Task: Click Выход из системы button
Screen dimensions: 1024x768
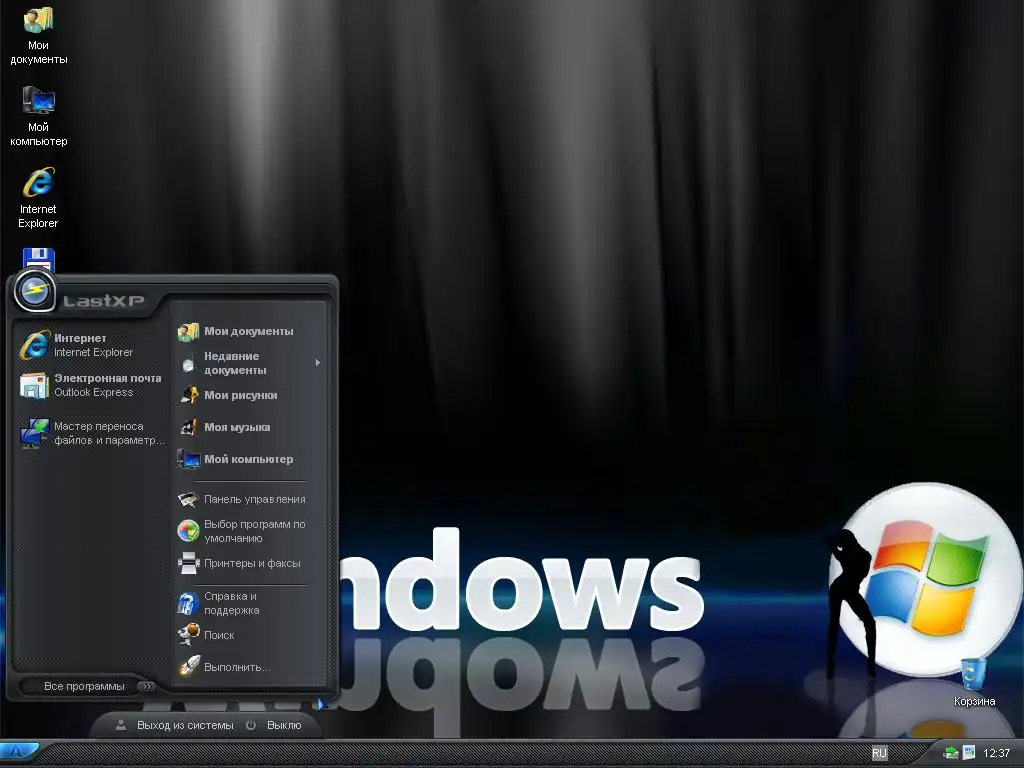Action: [x=175, y=725]
